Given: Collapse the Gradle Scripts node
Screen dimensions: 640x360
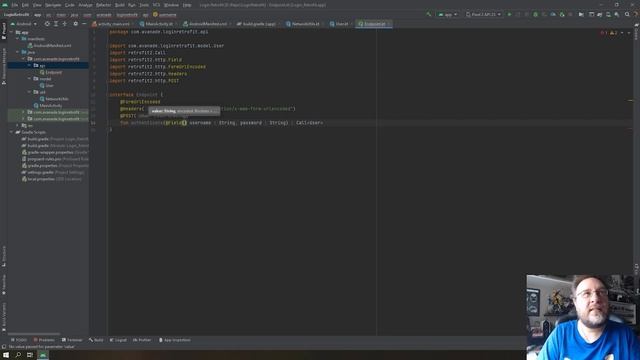Looking at the screenshot, I should (12, 132).
